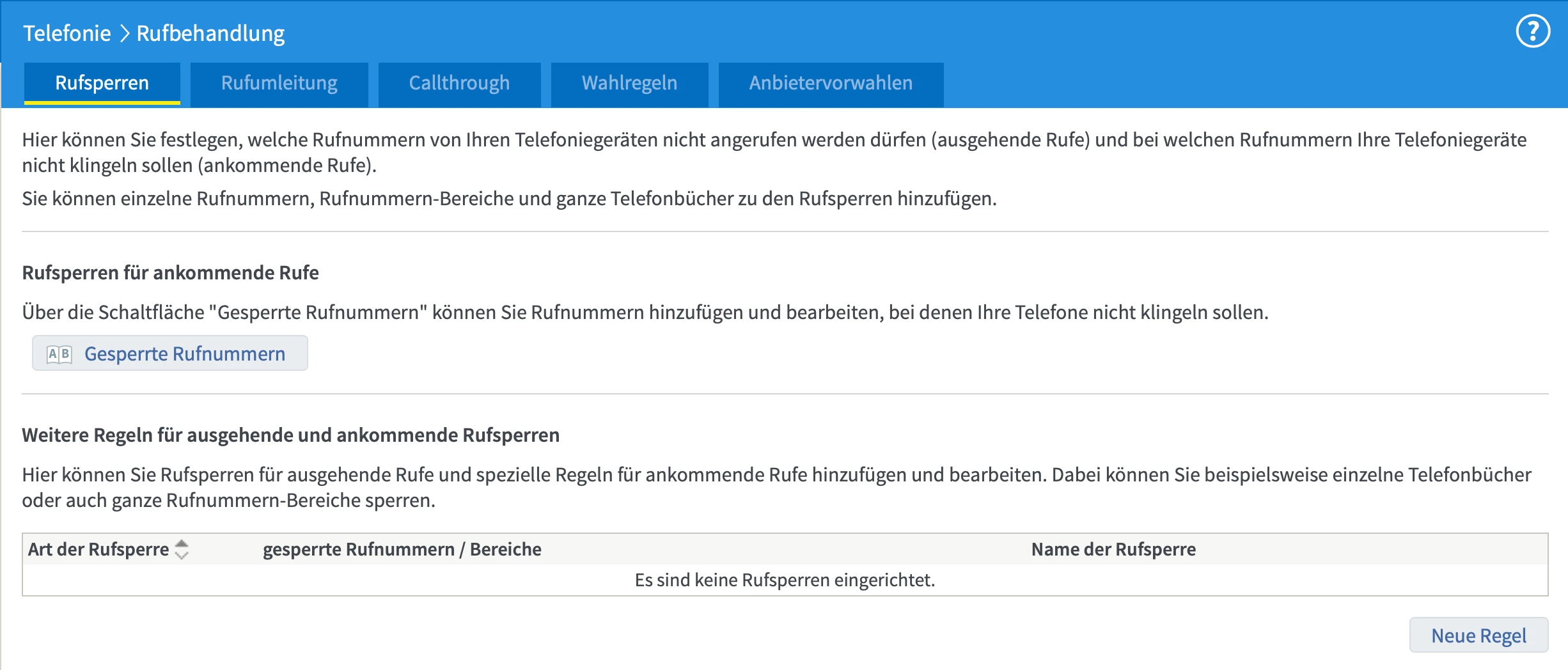The width and height of the screenshot is (1568, 670).
Task: Switch to the Rufumleitung tab
Action: pos(279,83)
